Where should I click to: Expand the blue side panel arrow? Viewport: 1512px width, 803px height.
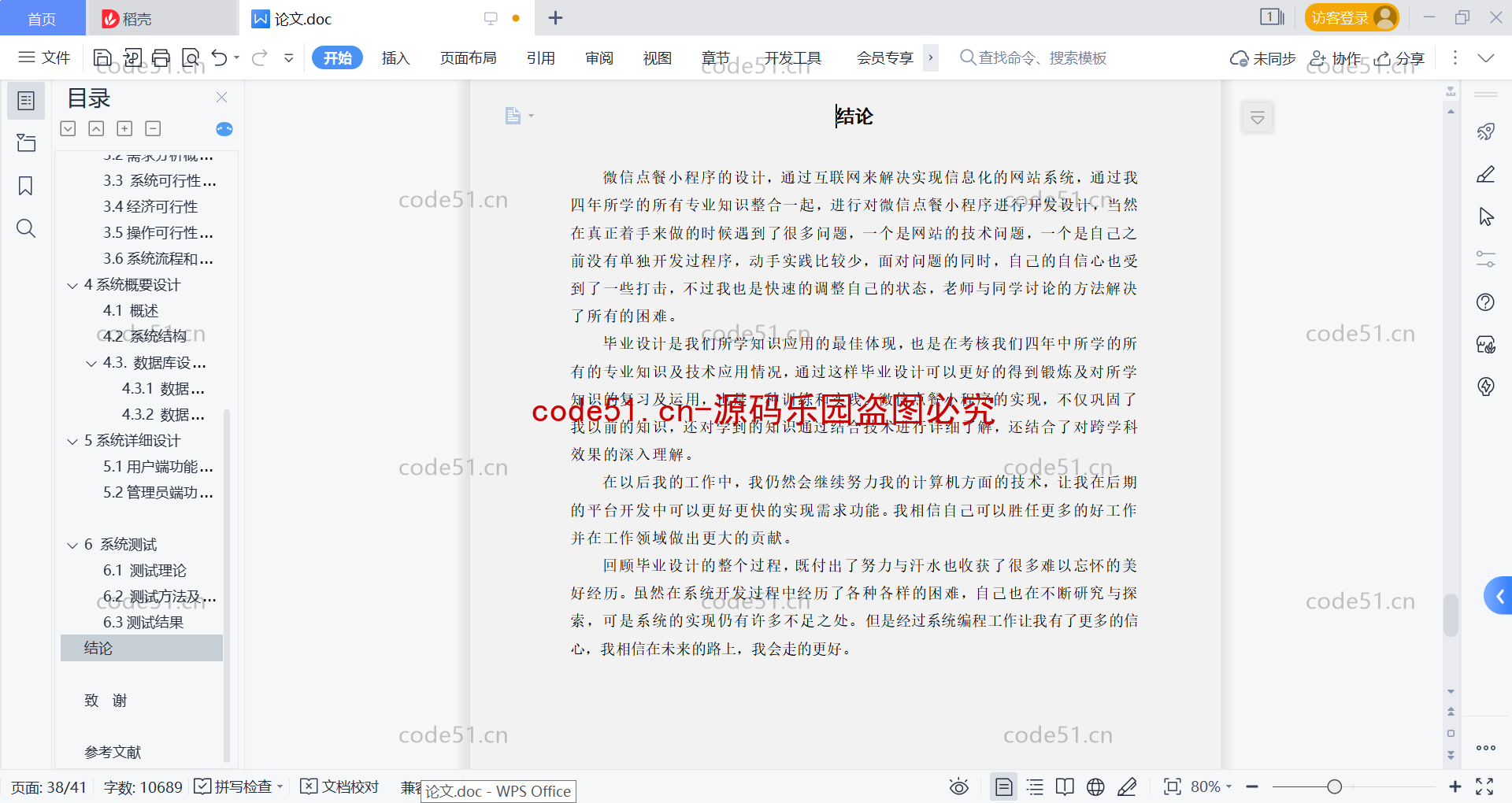pyautogui.click(x=1499, y=597)
